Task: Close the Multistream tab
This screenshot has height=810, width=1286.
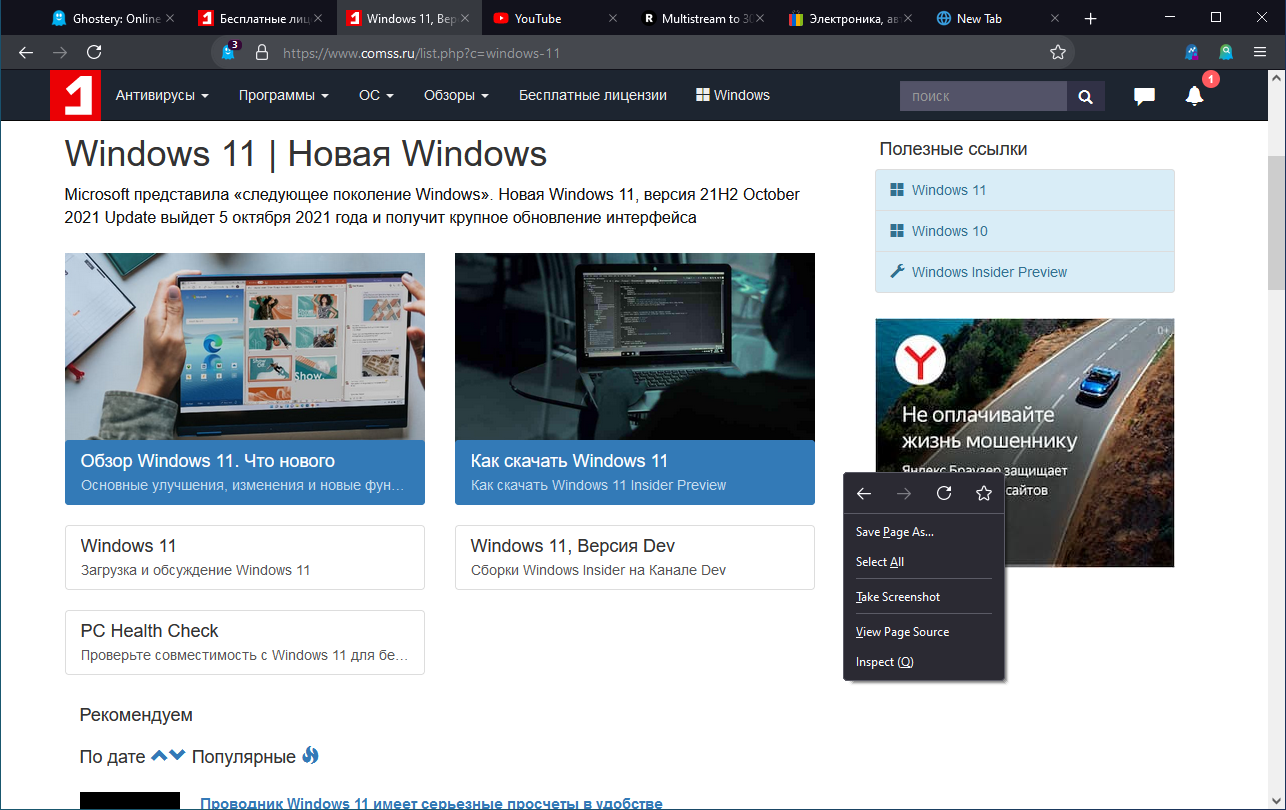Action: (x=762, y=18)
